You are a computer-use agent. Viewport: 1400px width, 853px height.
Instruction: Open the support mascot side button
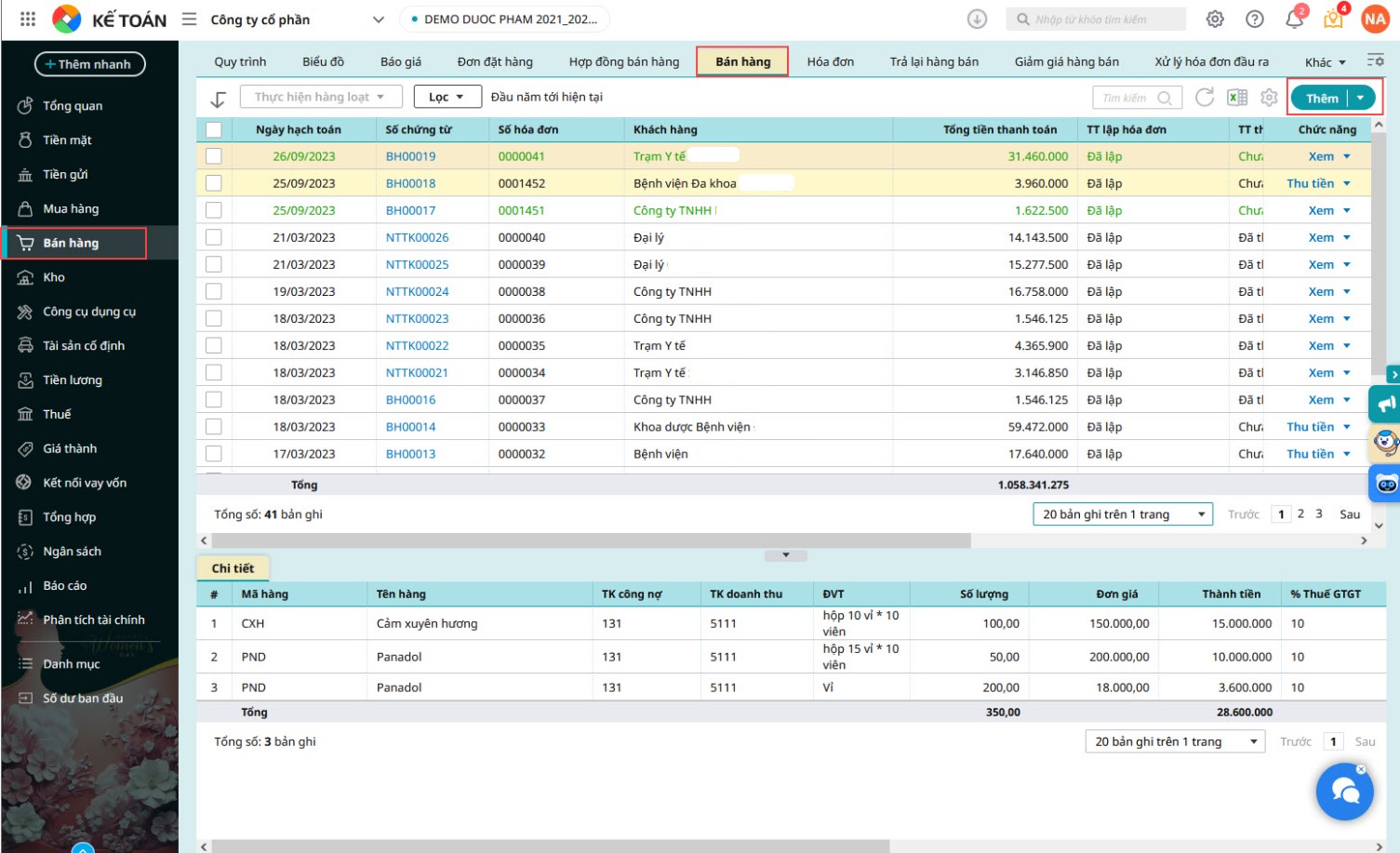tap(1385, 443)
